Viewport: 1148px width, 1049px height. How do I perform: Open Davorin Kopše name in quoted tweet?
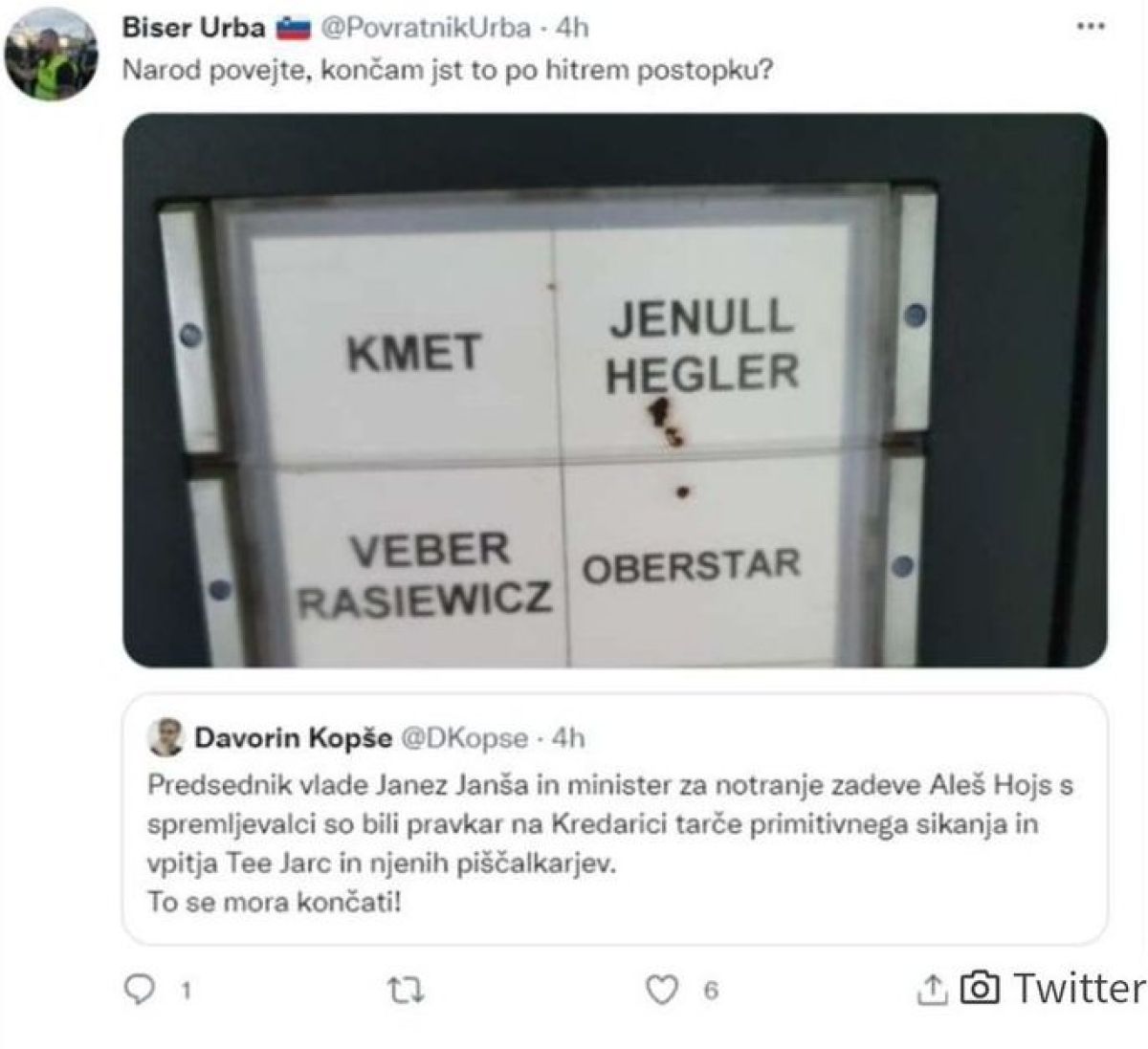pos(293,737)
